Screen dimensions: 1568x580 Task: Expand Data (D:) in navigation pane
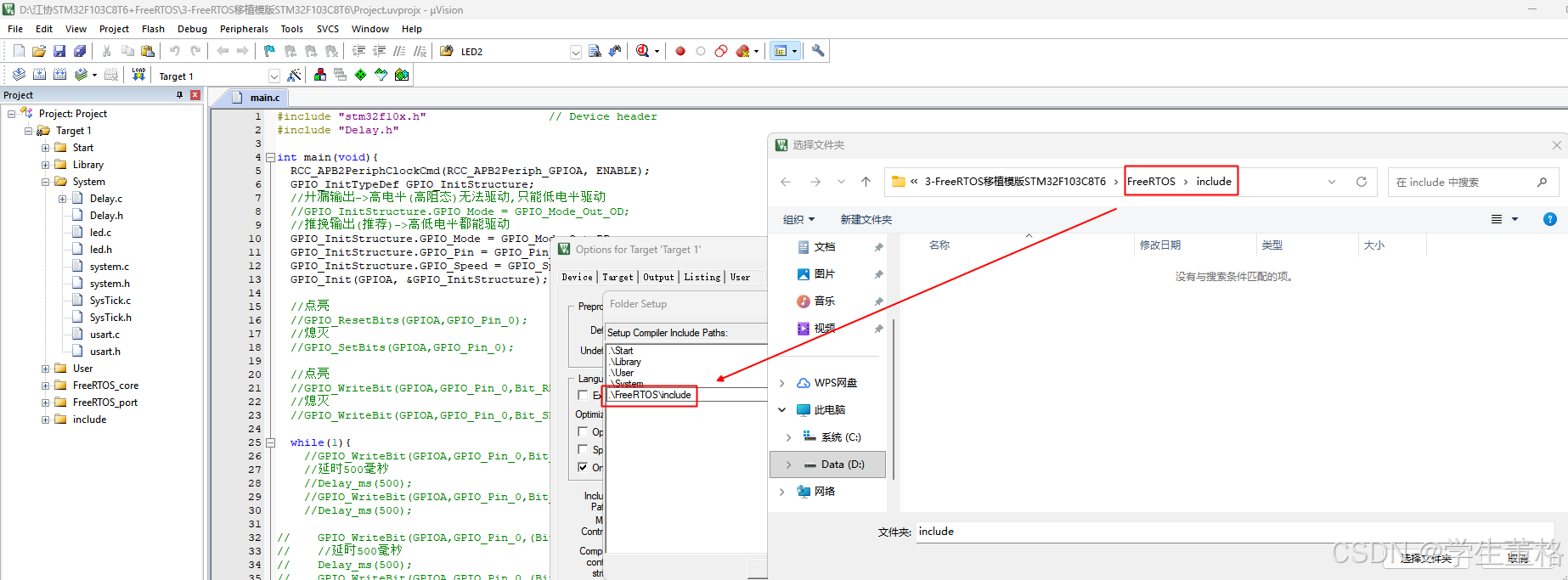pyautogui.click(x=789, y=465)
